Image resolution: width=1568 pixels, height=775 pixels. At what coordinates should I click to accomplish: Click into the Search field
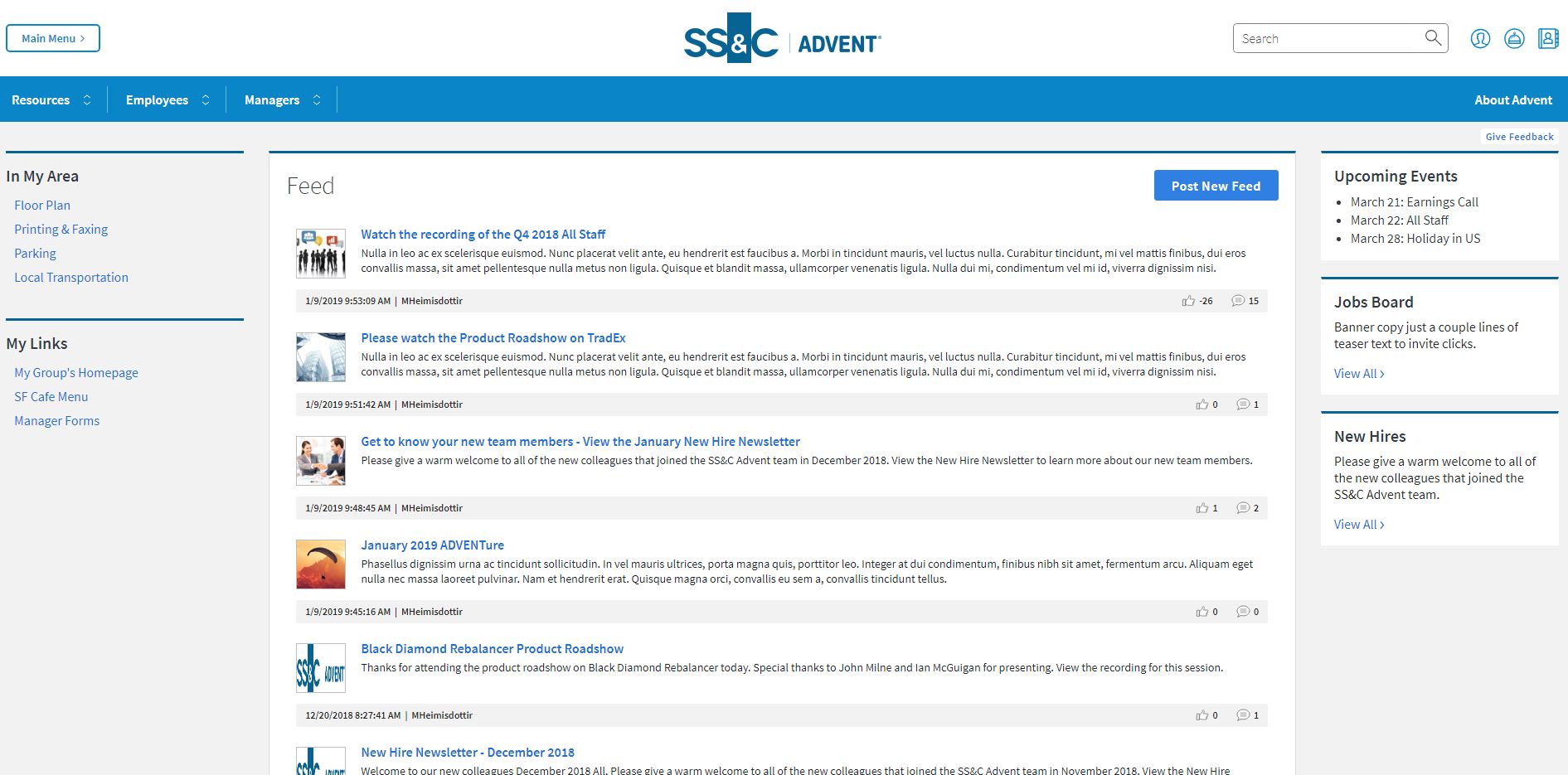coord(1327,39)
